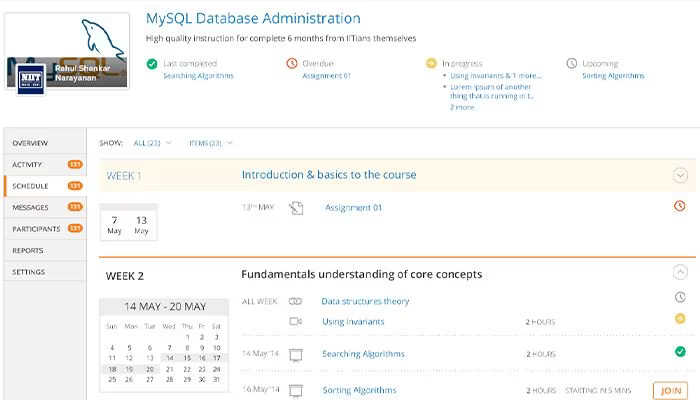Select day 14 in the May calendar
Image resolution: width=700 pixels, height=400 pixels.
coord(170,358)
